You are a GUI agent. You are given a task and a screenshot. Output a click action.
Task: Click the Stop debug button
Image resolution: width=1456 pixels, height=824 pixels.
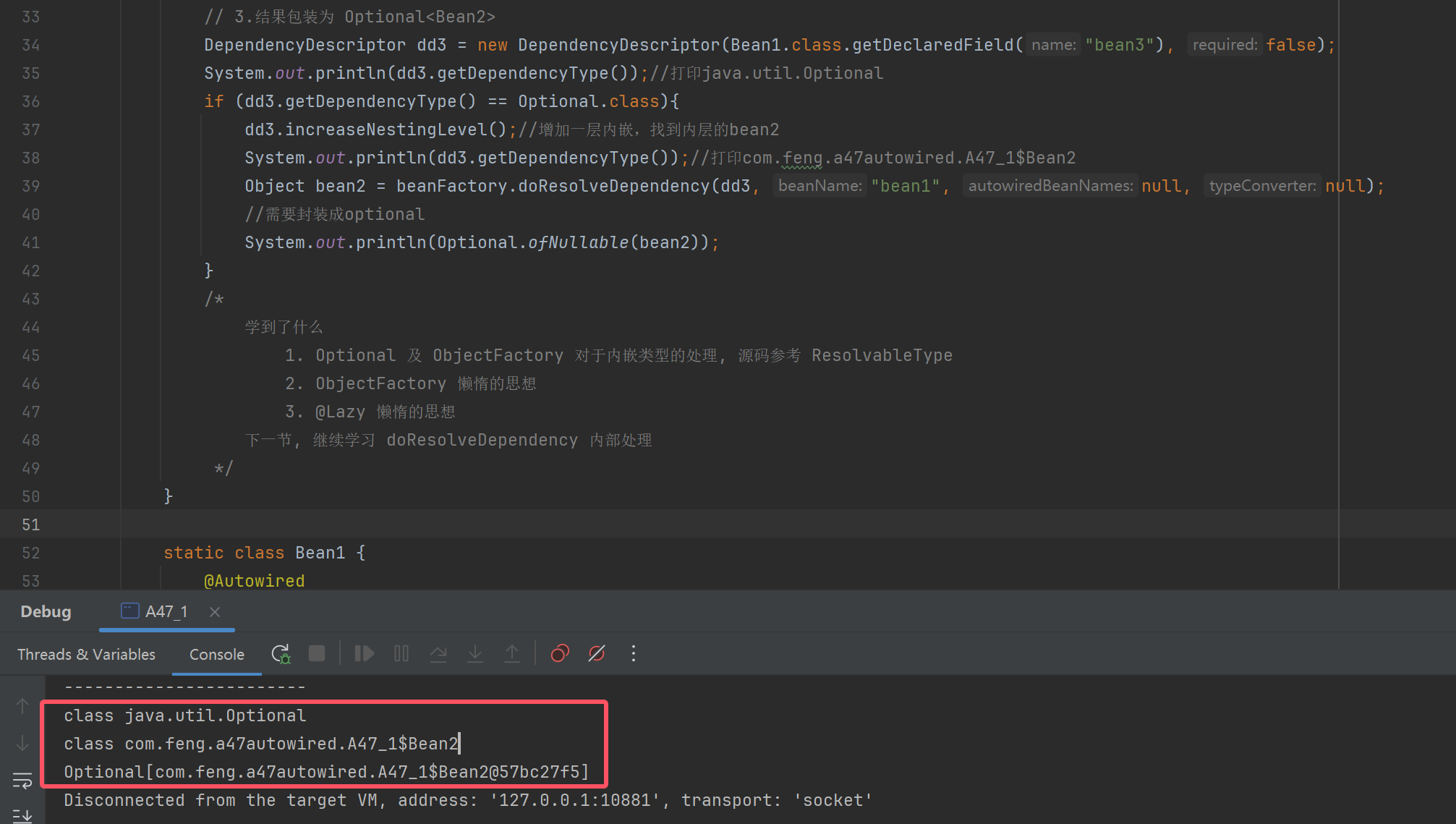coord(317,654)
